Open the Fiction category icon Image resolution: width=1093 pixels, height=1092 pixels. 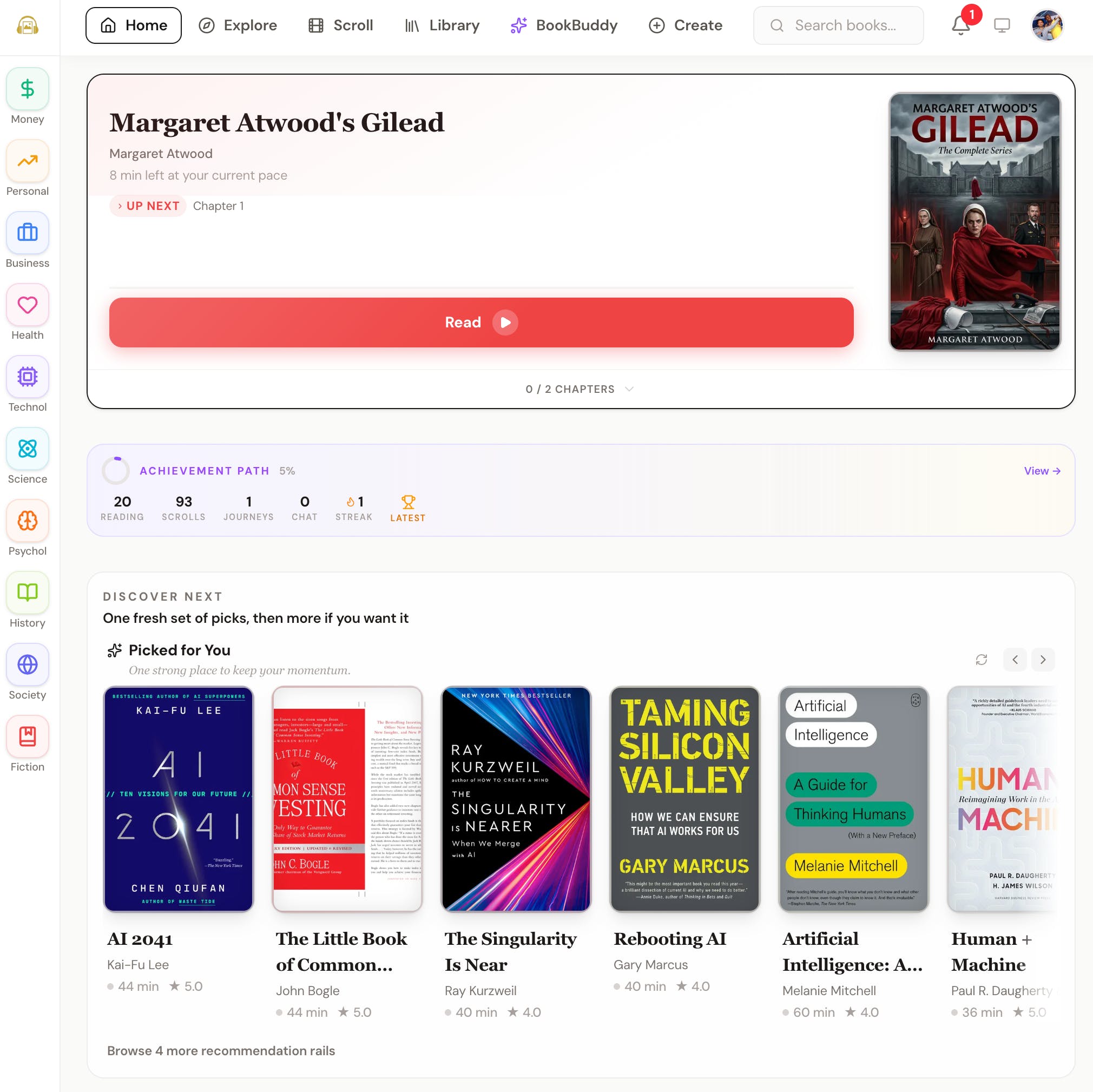tap(27, 736)
